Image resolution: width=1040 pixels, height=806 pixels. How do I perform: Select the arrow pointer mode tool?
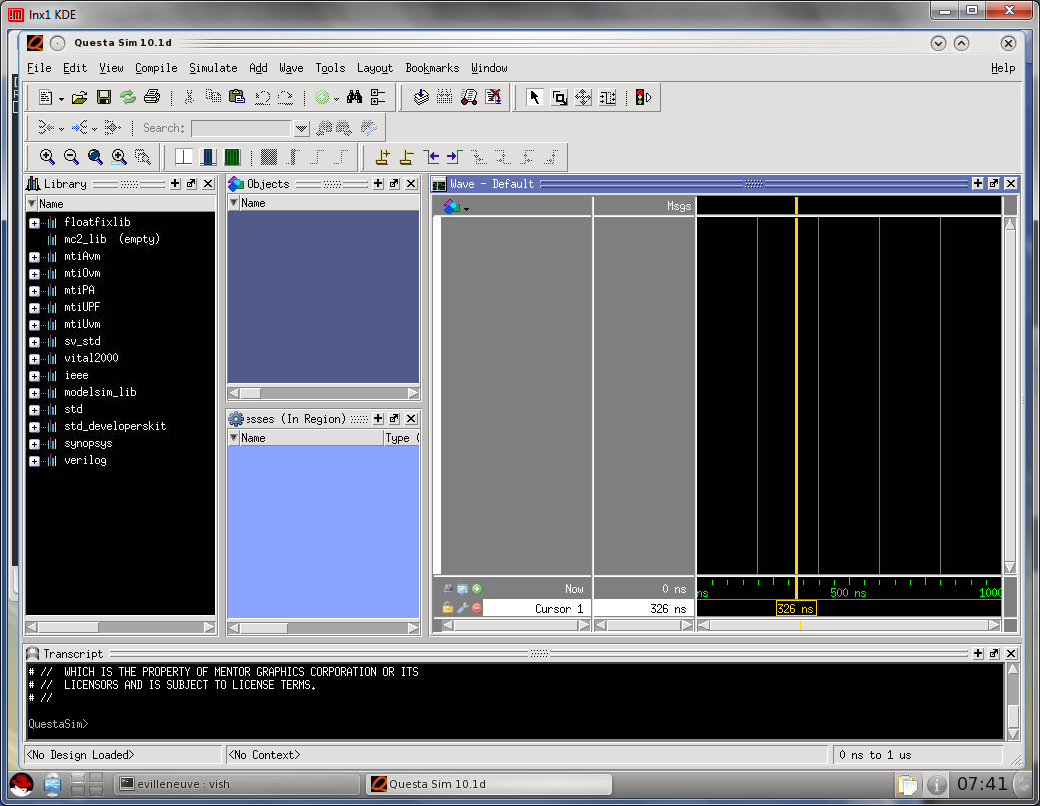pos(535,98)
